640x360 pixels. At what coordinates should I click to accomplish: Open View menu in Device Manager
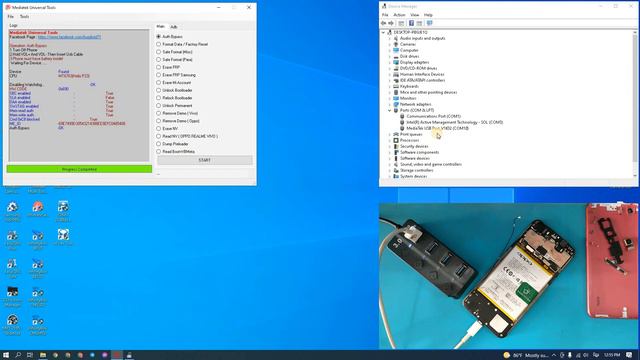pos(414,15)
